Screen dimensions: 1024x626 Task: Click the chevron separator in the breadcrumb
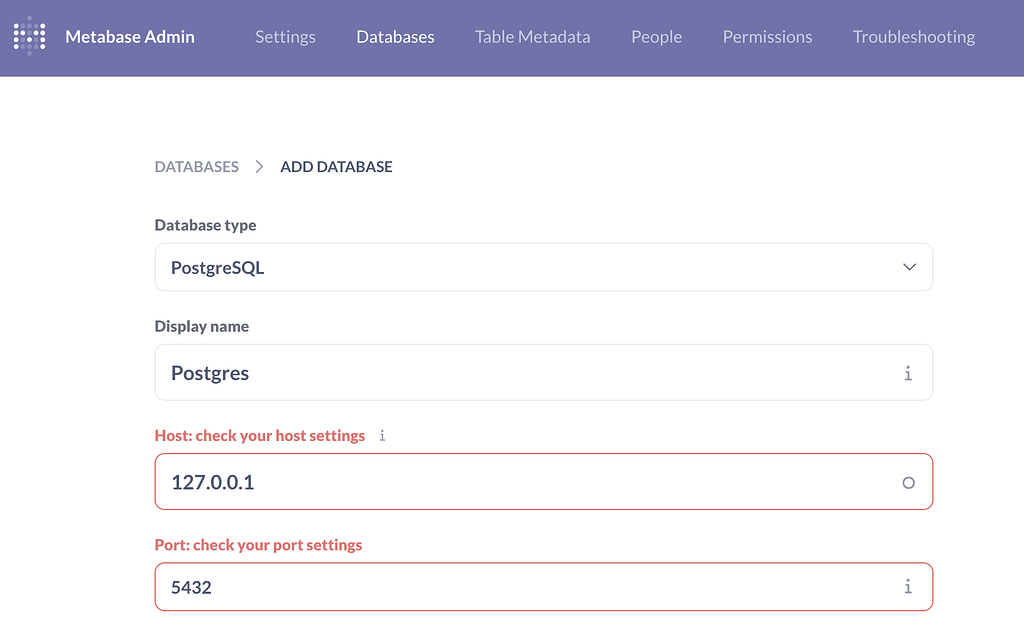coord(257,166)
